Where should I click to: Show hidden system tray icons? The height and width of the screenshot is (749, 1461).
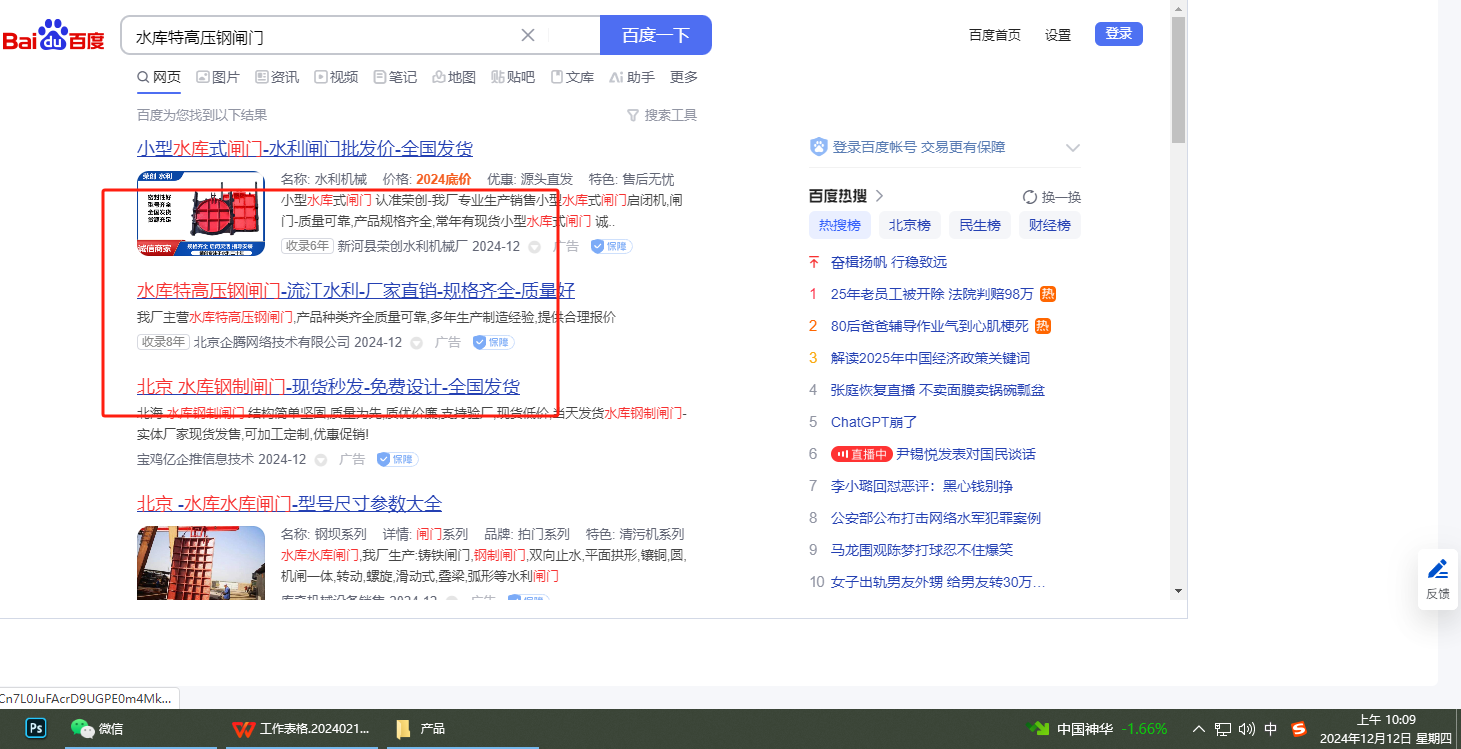(1199, 729)
